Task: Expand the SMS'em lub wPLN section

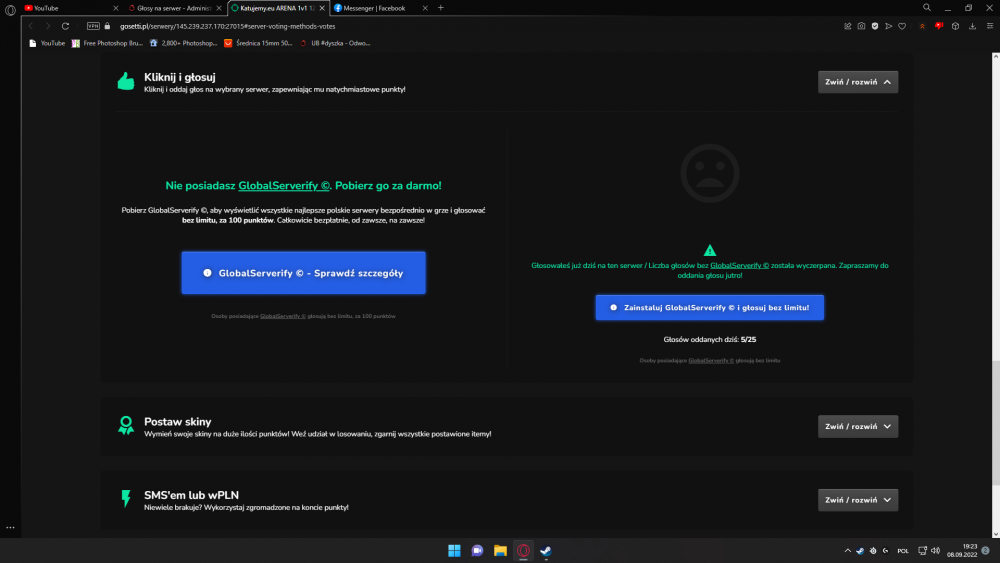Action: [858, 500]
